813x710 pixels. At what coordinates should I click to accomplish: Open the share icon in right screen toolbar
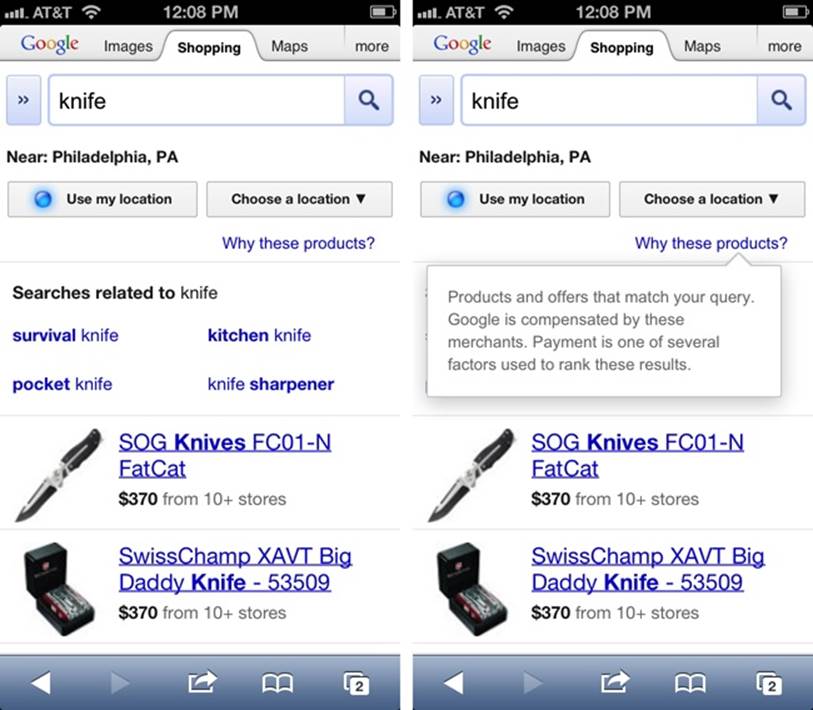(614, 682)
